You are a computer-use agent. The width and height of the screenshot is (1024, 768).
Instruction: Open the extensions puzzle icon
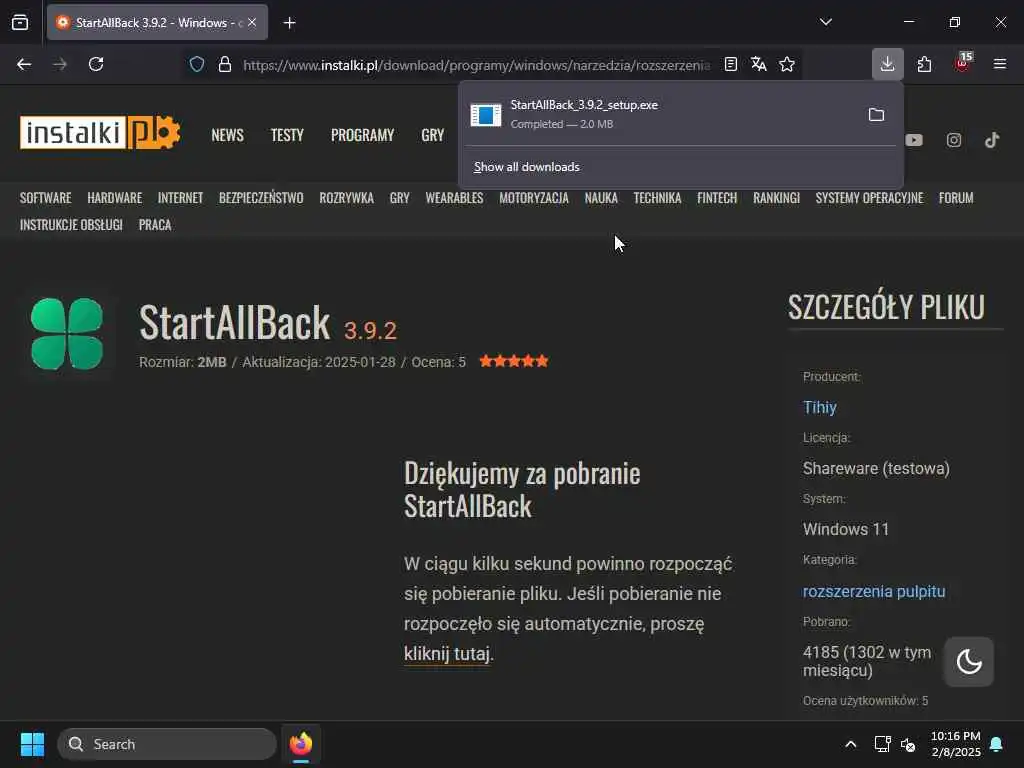coord(924,65)
